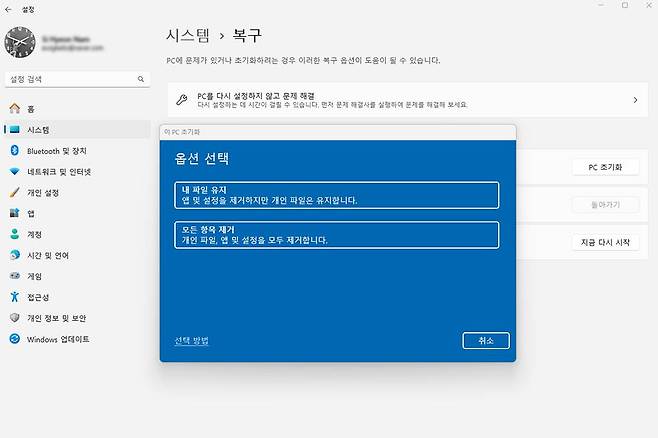This screenshot has width=658, height=438.
Task: Click PC를 다시 설정하지 않고 문제 해결 title text
Action: click(256, 96)
